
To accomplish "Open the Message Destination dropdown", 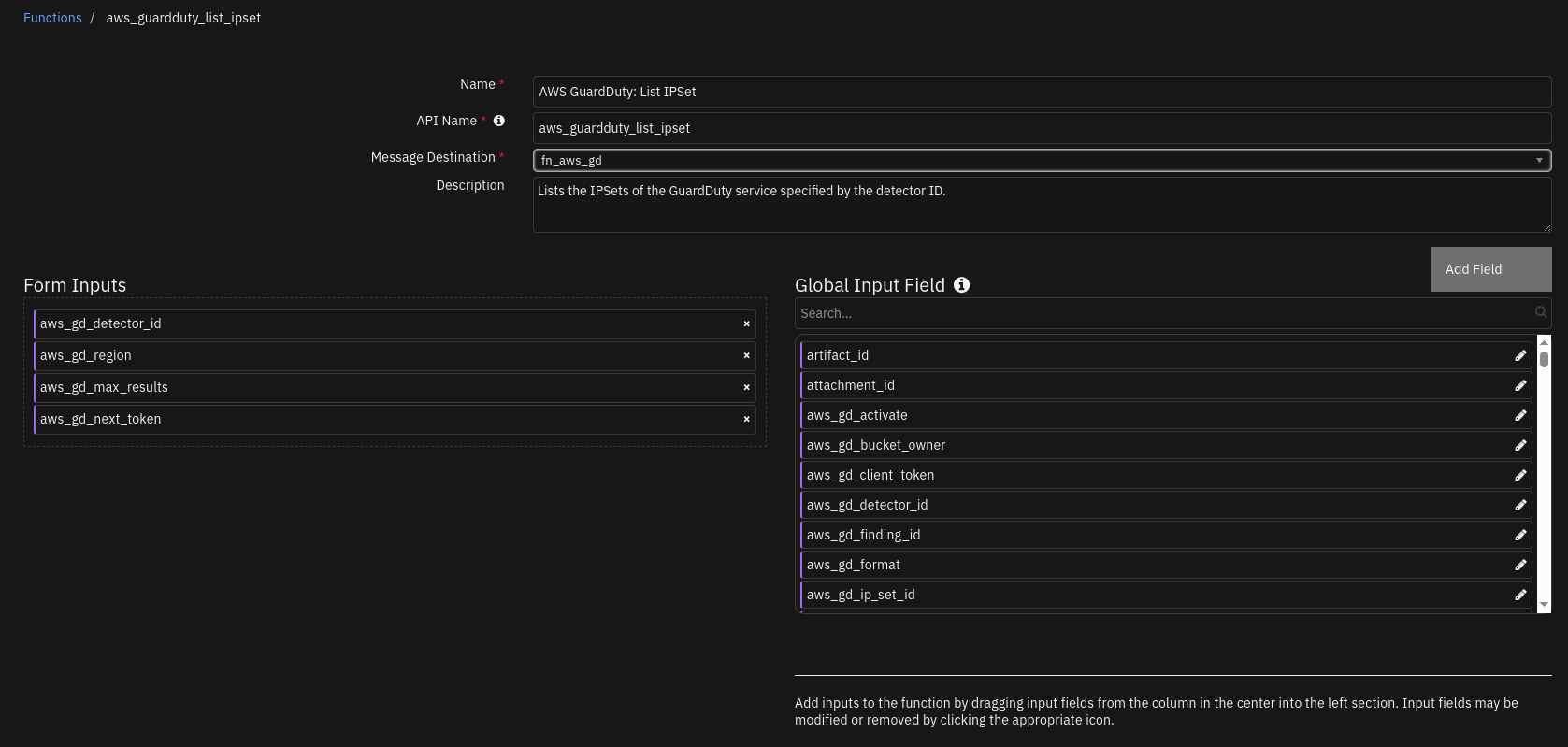I will [x=1042, y=161].
